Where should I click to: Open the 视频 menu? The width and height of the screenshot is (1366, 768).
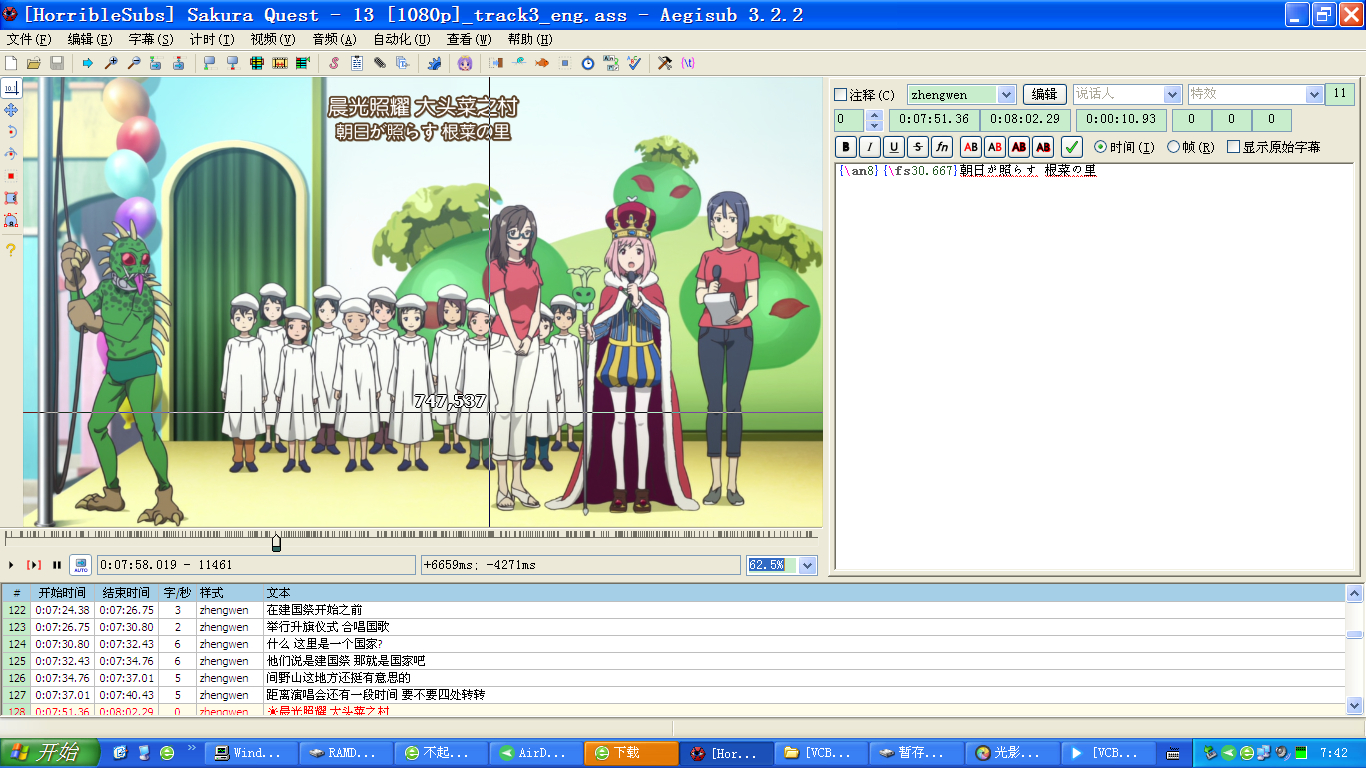[x=273, y=40]
